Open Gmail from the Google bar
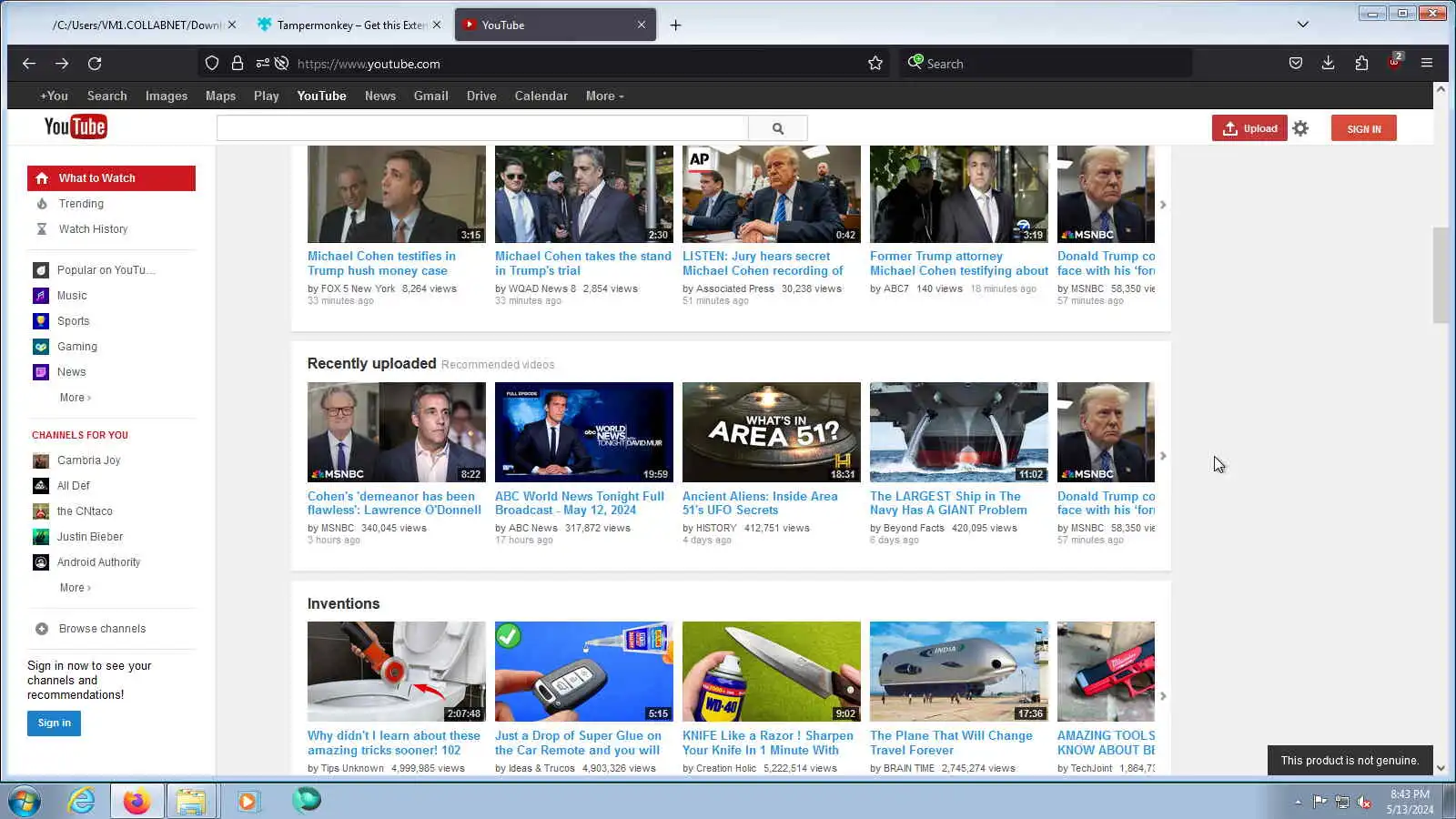Viewport: 1456px width, 819px height. point(431,96)
